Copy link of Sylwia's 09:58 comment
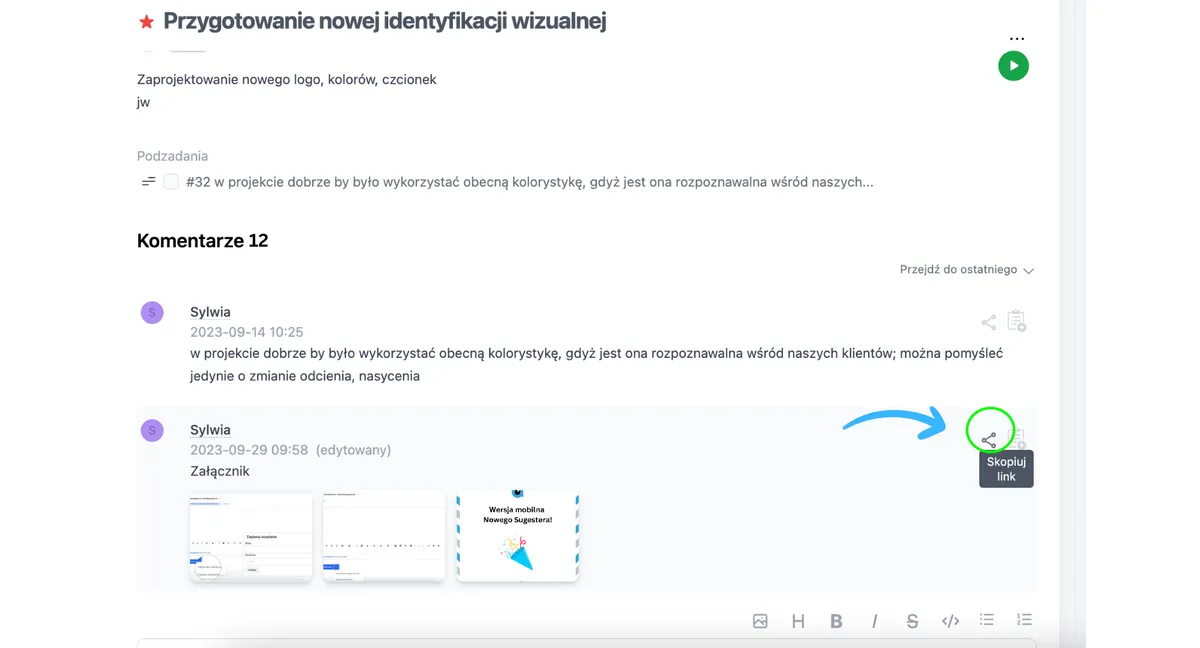This screenshot has height=648, width=1200. click(989, 440)
